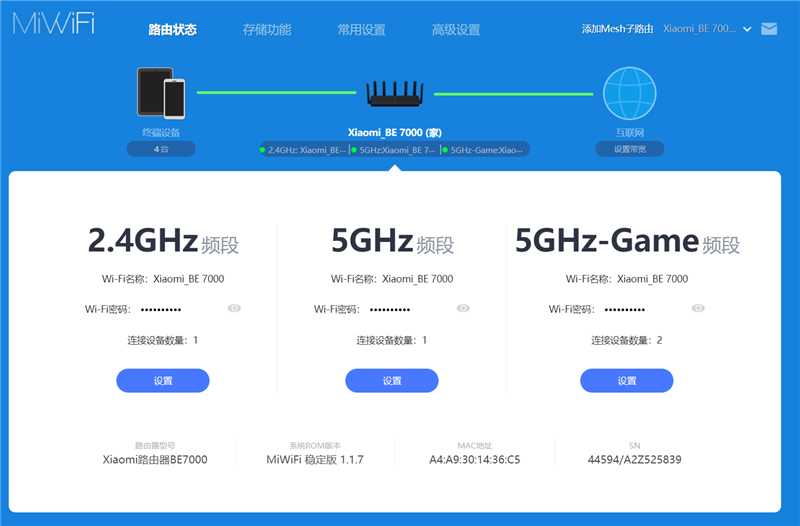Click the 2.4GHz 频段 heading

(163, 241)
